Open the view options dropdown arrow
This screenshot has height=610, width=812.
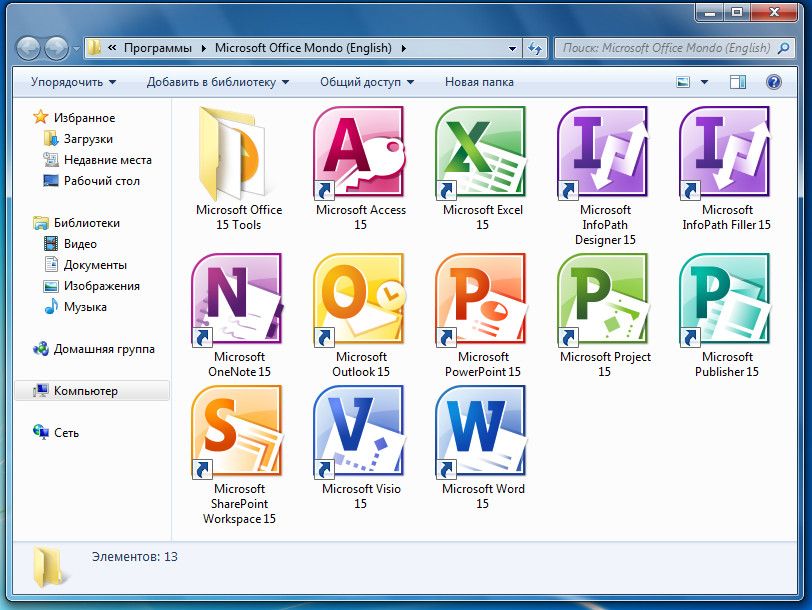704,82
